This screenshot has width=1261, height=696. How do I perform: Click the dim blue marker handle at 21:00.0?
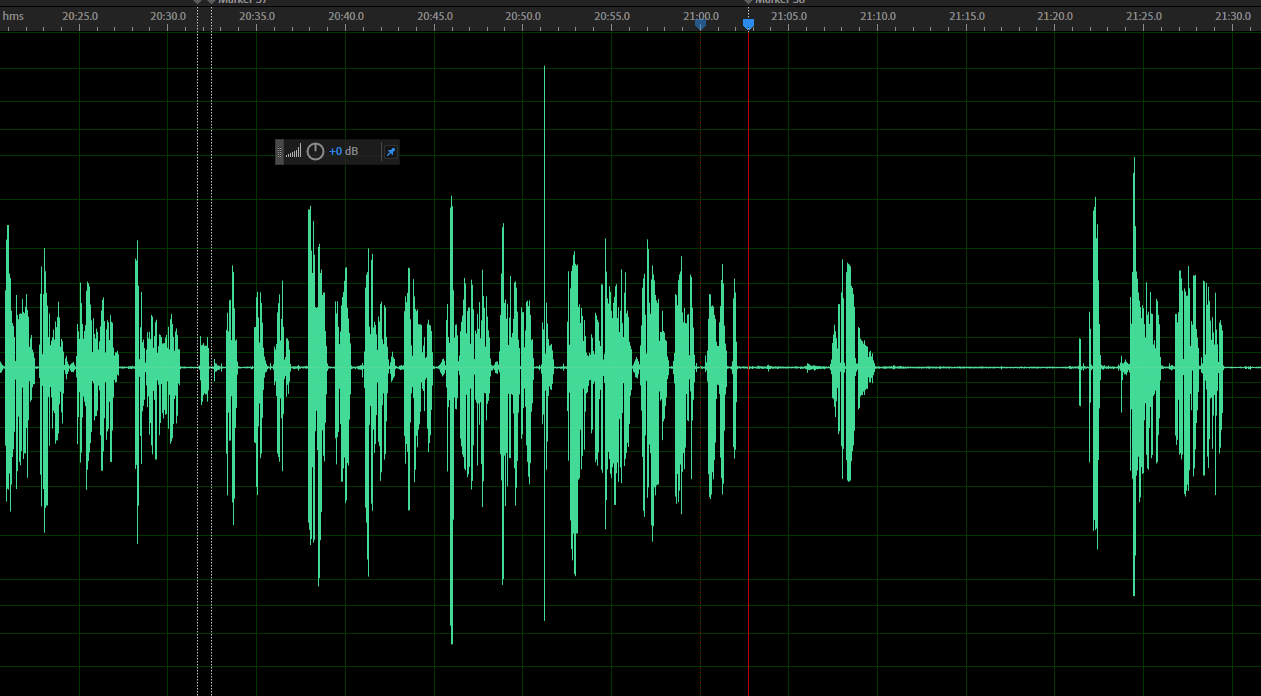pyautogui.click(x=700, y=24)
